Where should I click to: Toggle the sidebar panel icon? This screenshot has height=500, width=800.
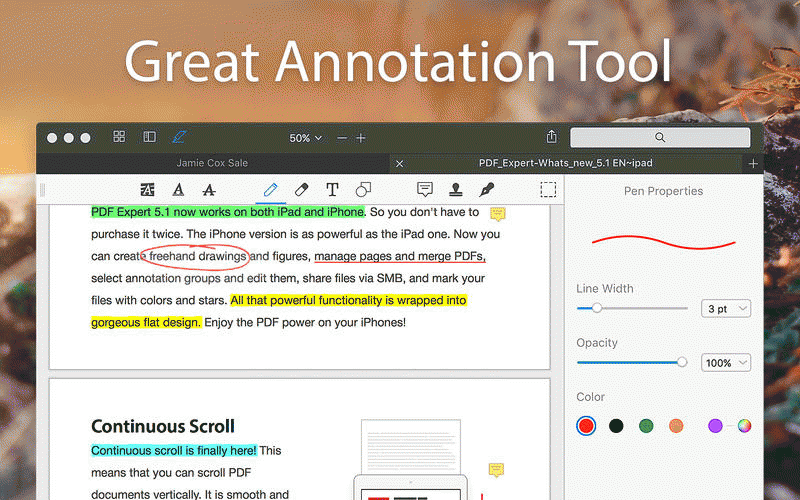149,136
